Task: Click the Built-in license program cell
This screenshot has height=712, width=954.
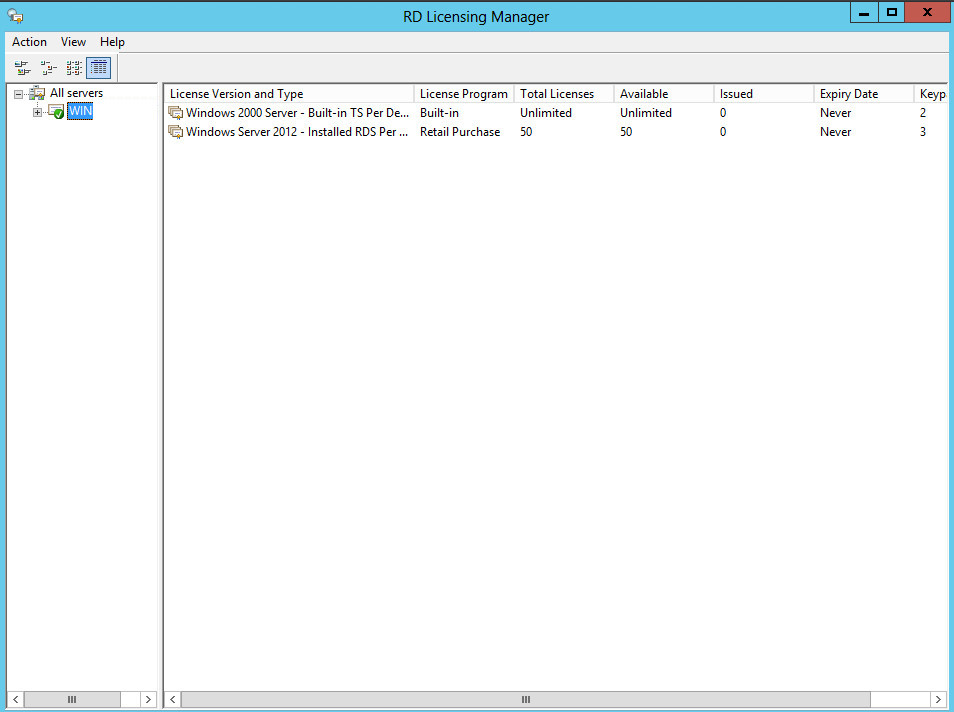Action: pyautogui.click(x=439, y=113)
